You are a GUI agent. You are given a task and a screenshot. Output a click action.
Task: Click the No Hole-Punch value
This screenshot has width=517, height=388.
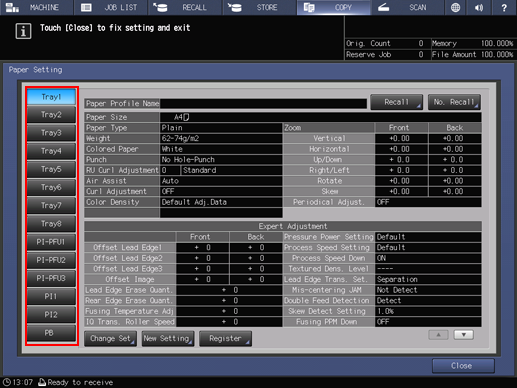pyautogui.click(x=221, y=160)
